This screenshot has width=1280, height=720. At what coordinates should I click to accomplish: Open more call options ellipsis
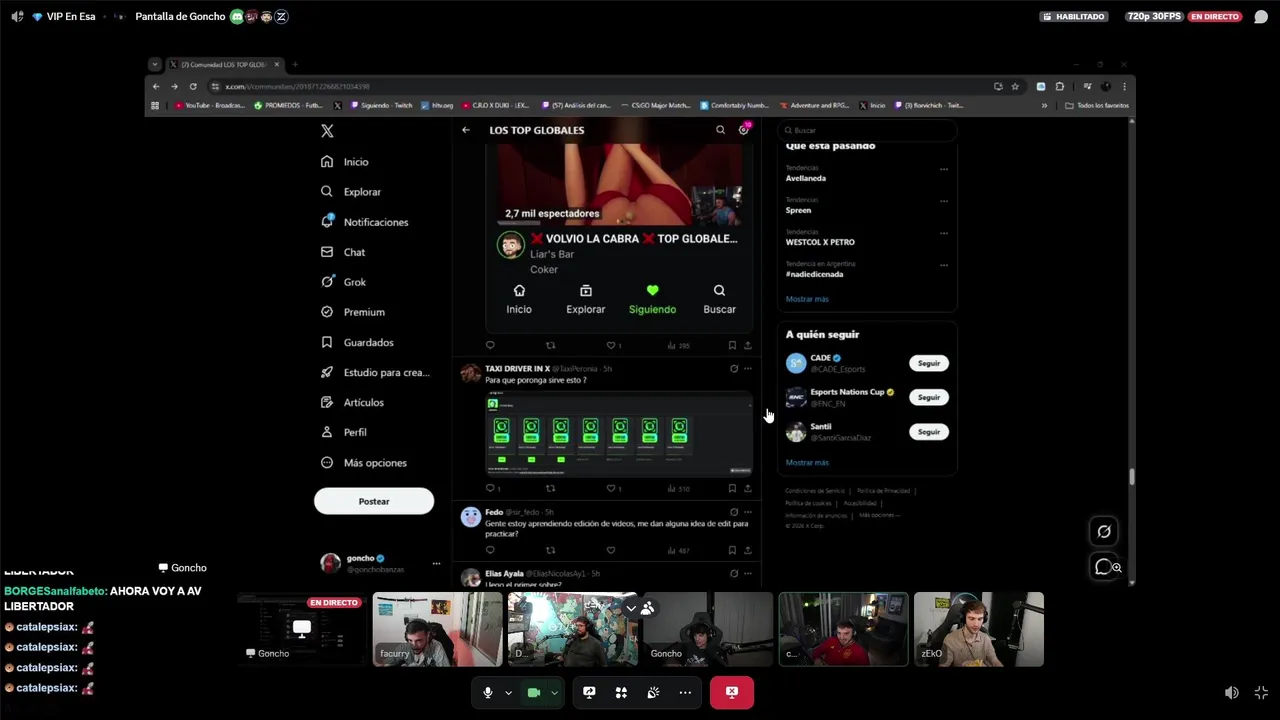click(x=685, y=692)
